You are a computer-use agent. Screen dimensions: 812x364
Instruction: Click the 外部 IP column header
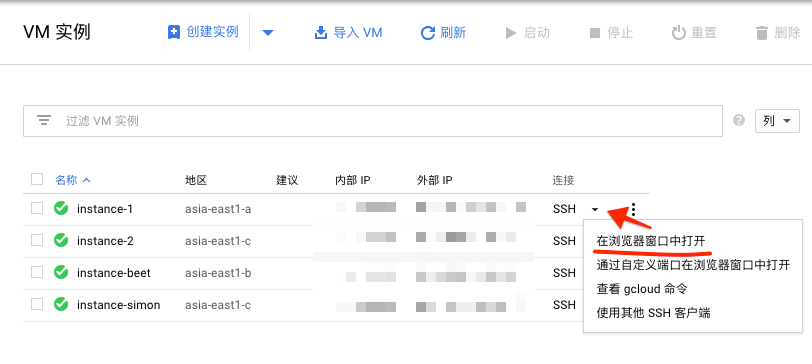click(x=434, y=180)
